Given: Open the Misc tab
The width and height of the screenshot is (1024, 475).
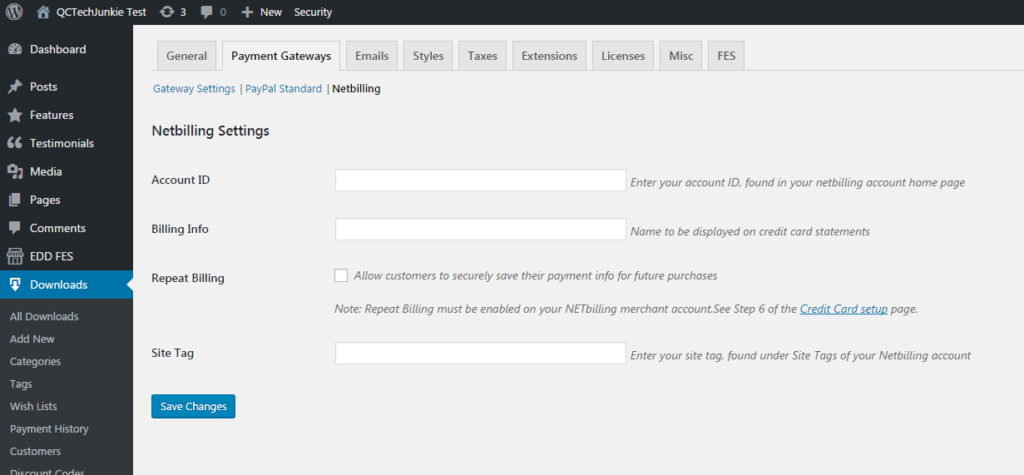Looking at the screenshot, I should pos(681,56).
